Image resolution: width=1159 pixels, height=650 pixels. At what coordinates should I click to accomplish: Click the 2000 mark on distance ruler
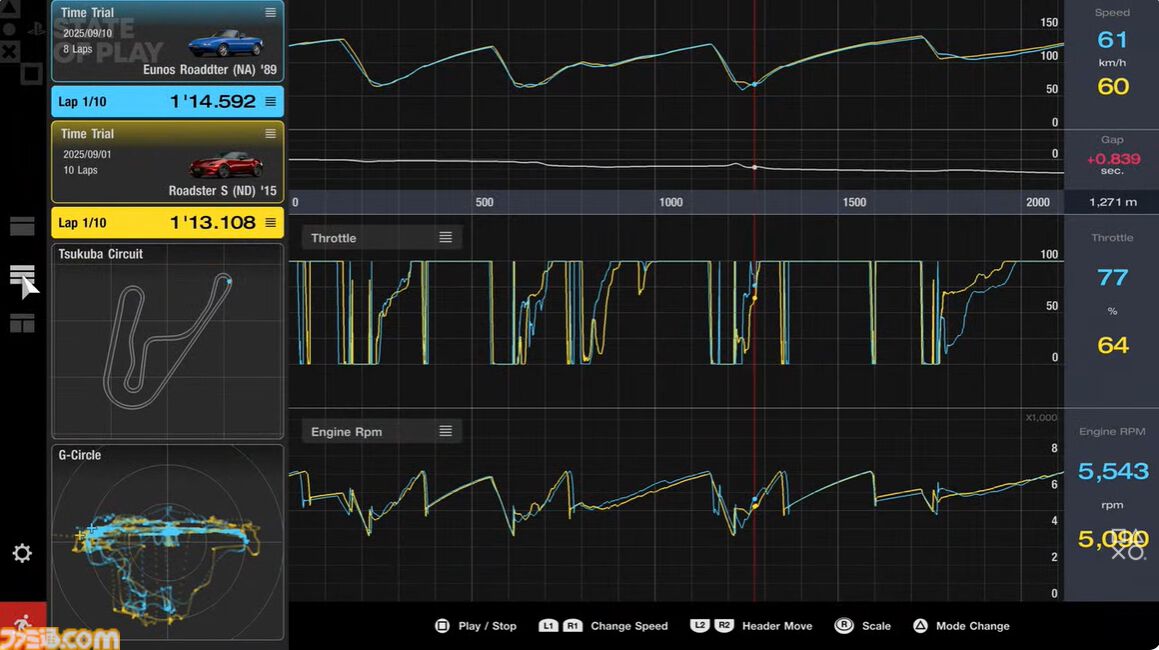pyautogui.click(x=1037, y=202)
